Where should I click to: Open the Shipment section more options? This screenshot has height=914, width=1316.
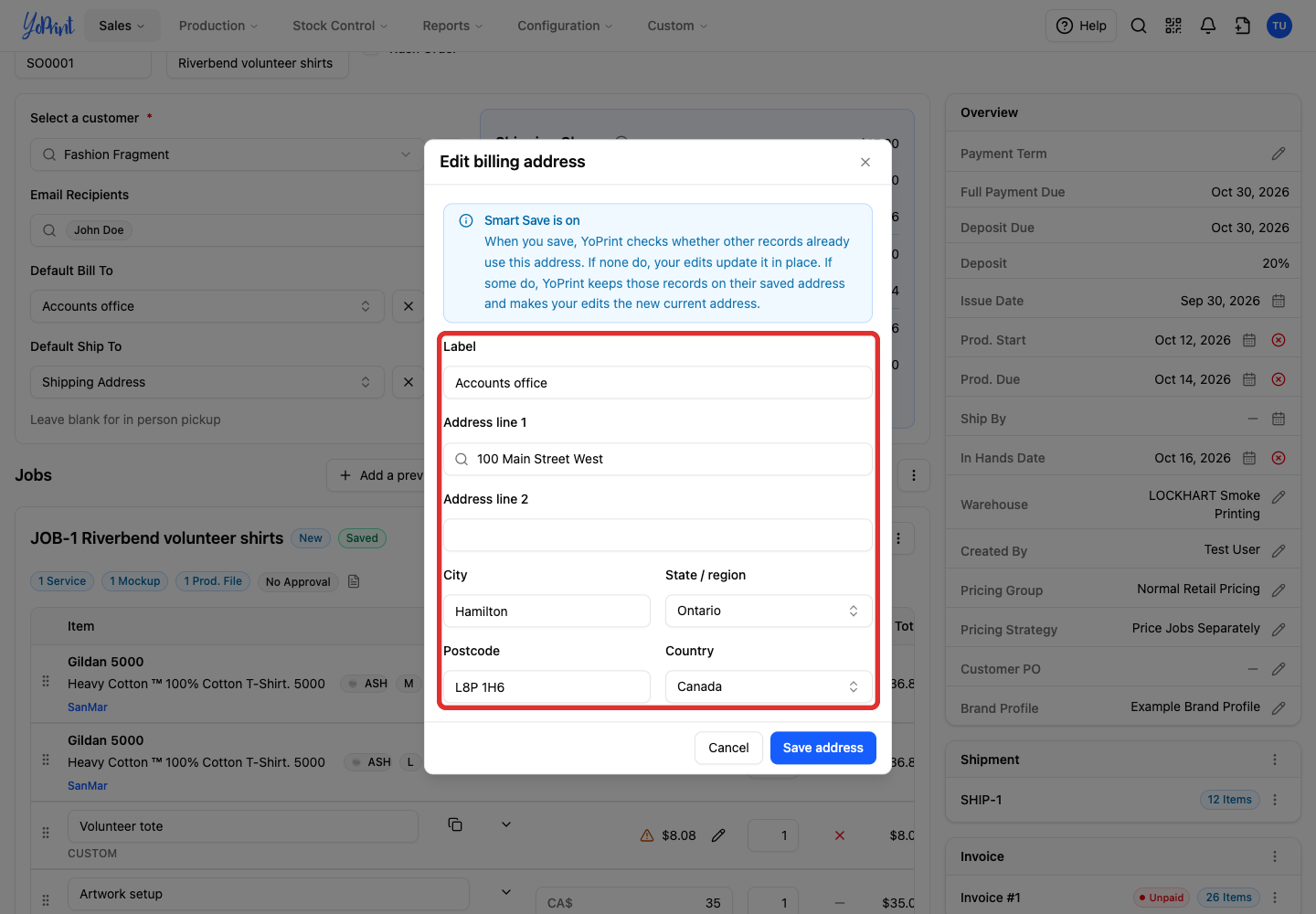(1275, 760)
